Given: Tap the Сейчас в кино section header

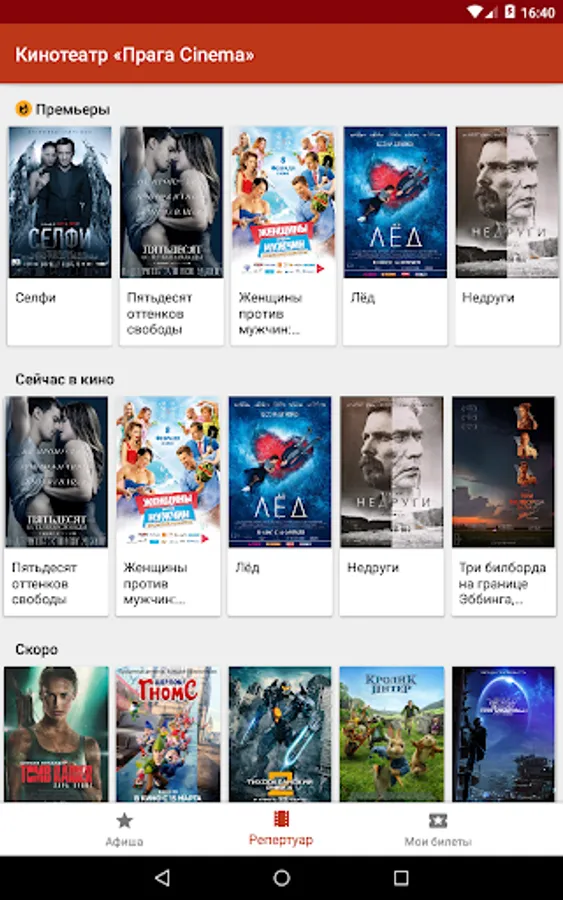Looking at the screenshot, I should [x=65, y=379].
